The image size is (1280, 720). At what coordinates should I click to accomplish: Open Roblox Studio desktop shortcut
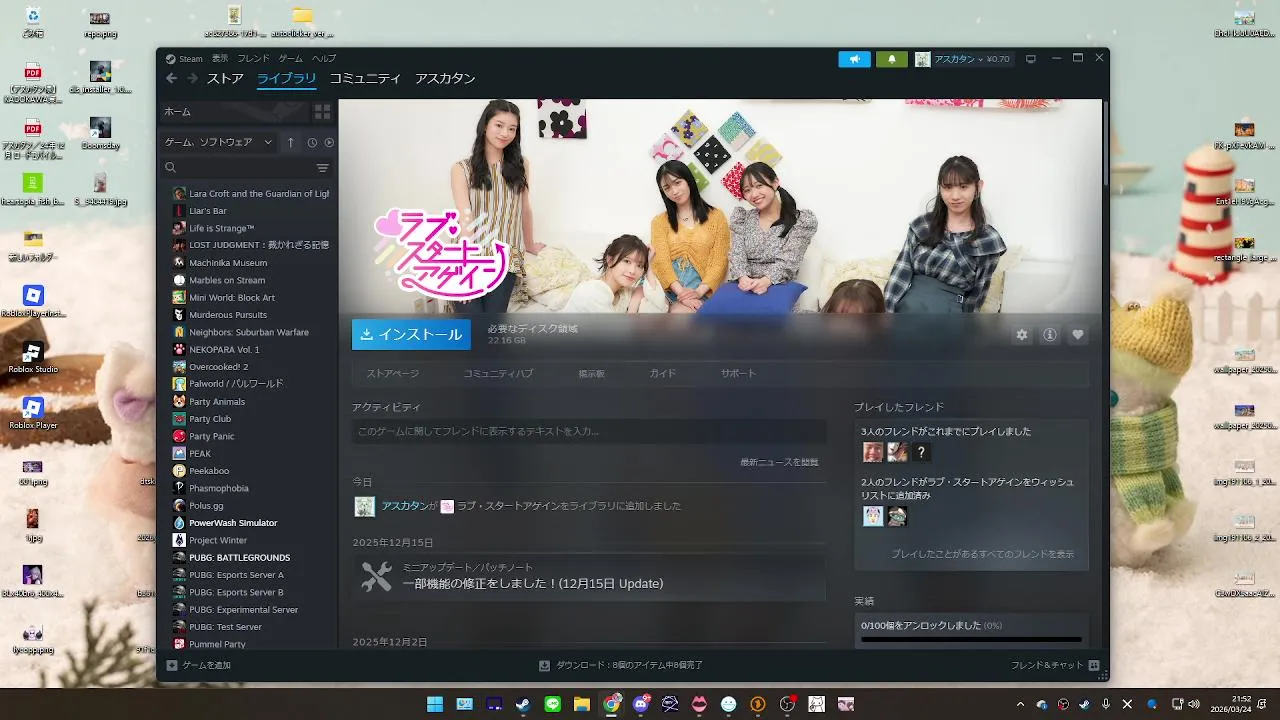tap(33, 356)
